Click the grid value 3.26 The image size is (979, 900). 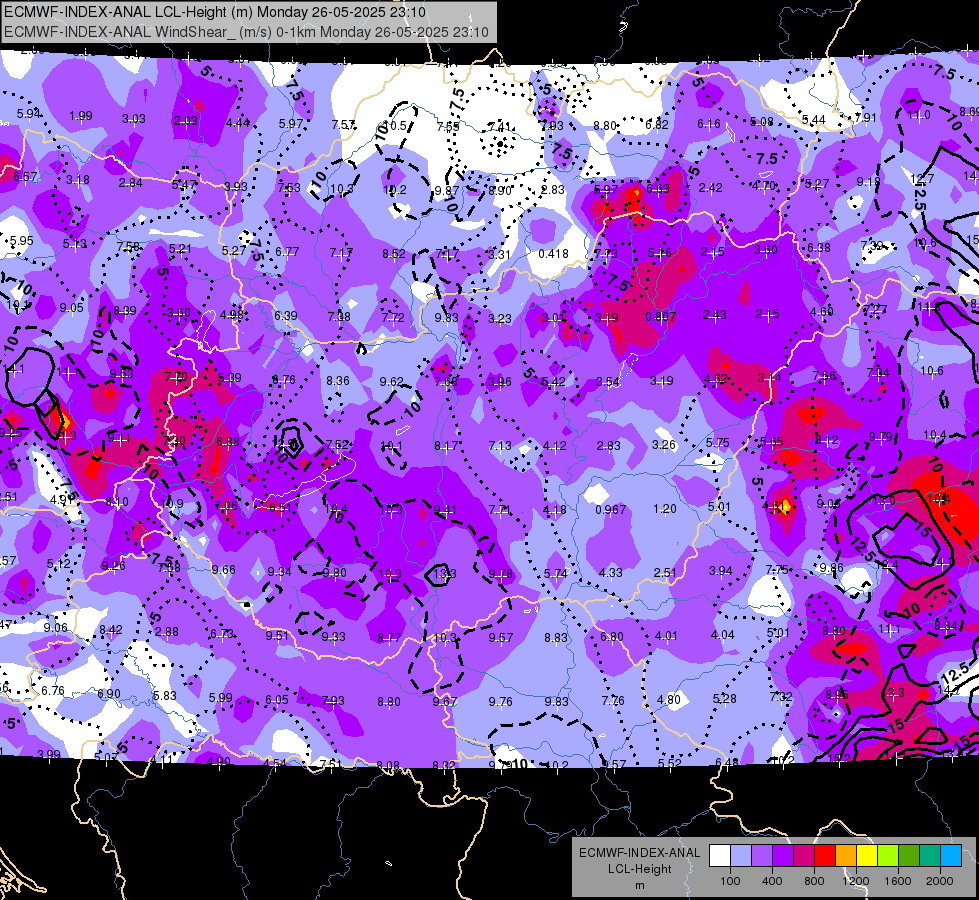point(664,445)
